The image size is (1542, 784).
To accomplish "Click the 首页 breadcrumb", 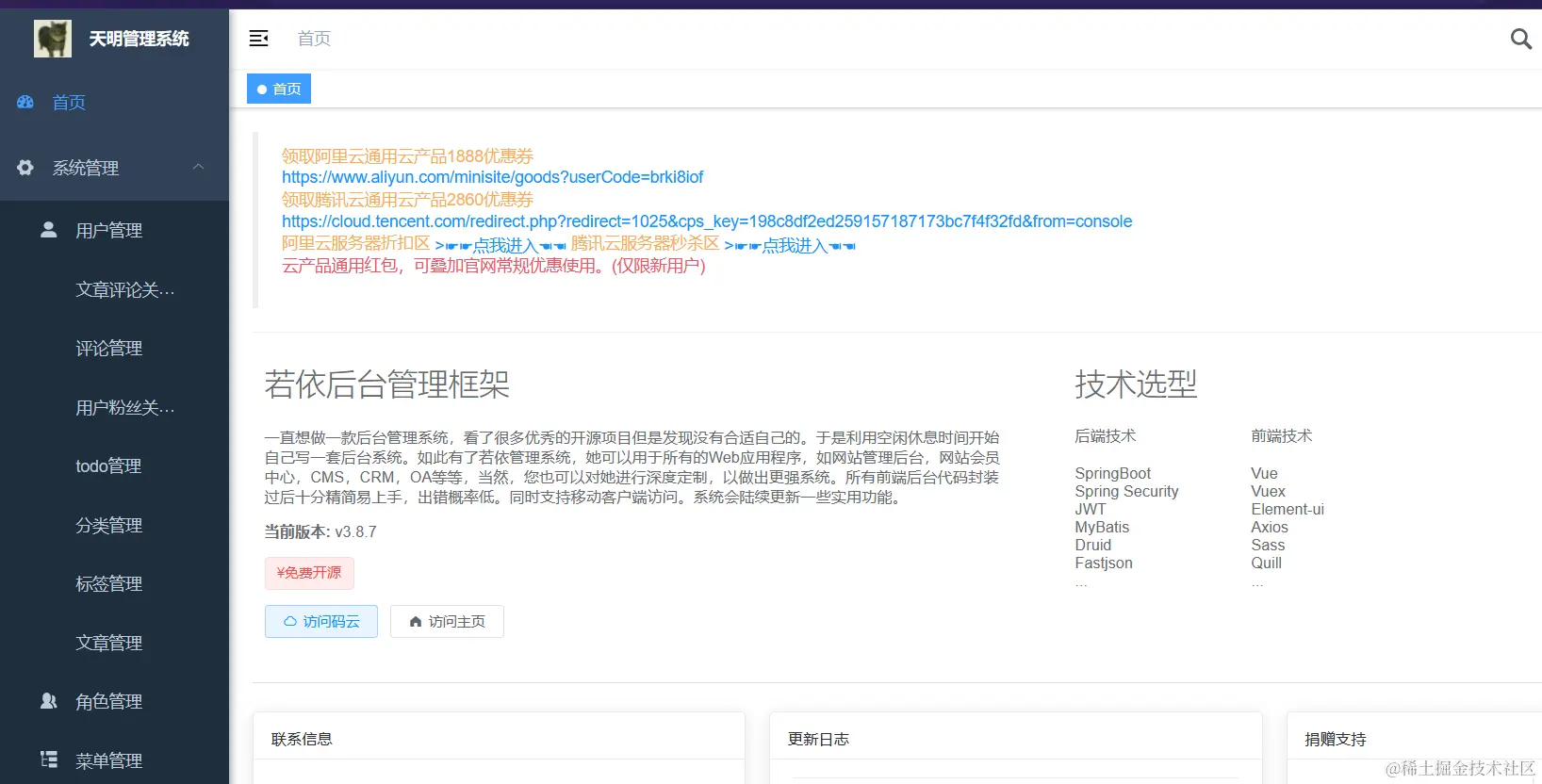I will tap(314, 39).
